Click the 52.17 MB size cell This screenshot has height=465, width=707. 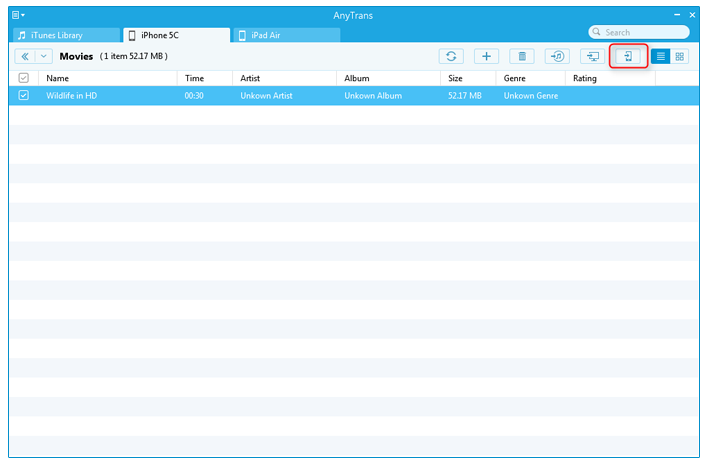click(x=464, y=96)
